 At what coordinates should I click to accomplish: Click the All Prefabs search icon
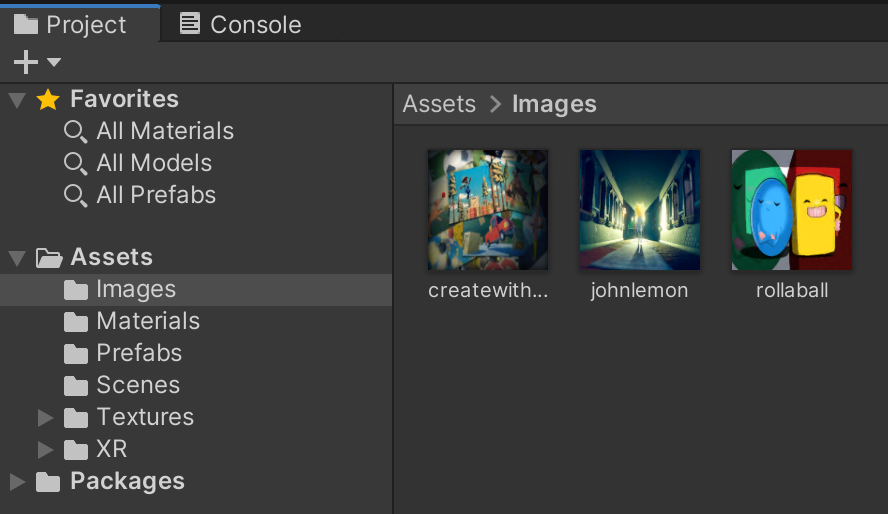click(76, 195)
